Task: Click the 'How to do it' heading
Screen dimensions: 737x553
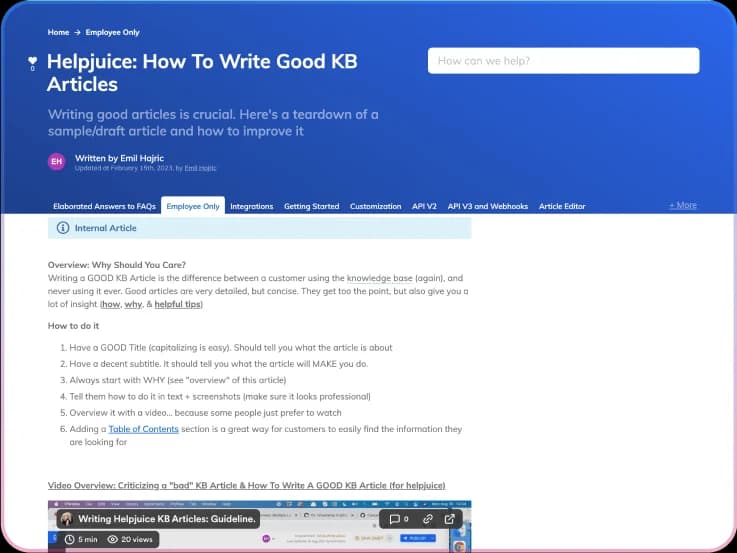Action: (73, 326)
